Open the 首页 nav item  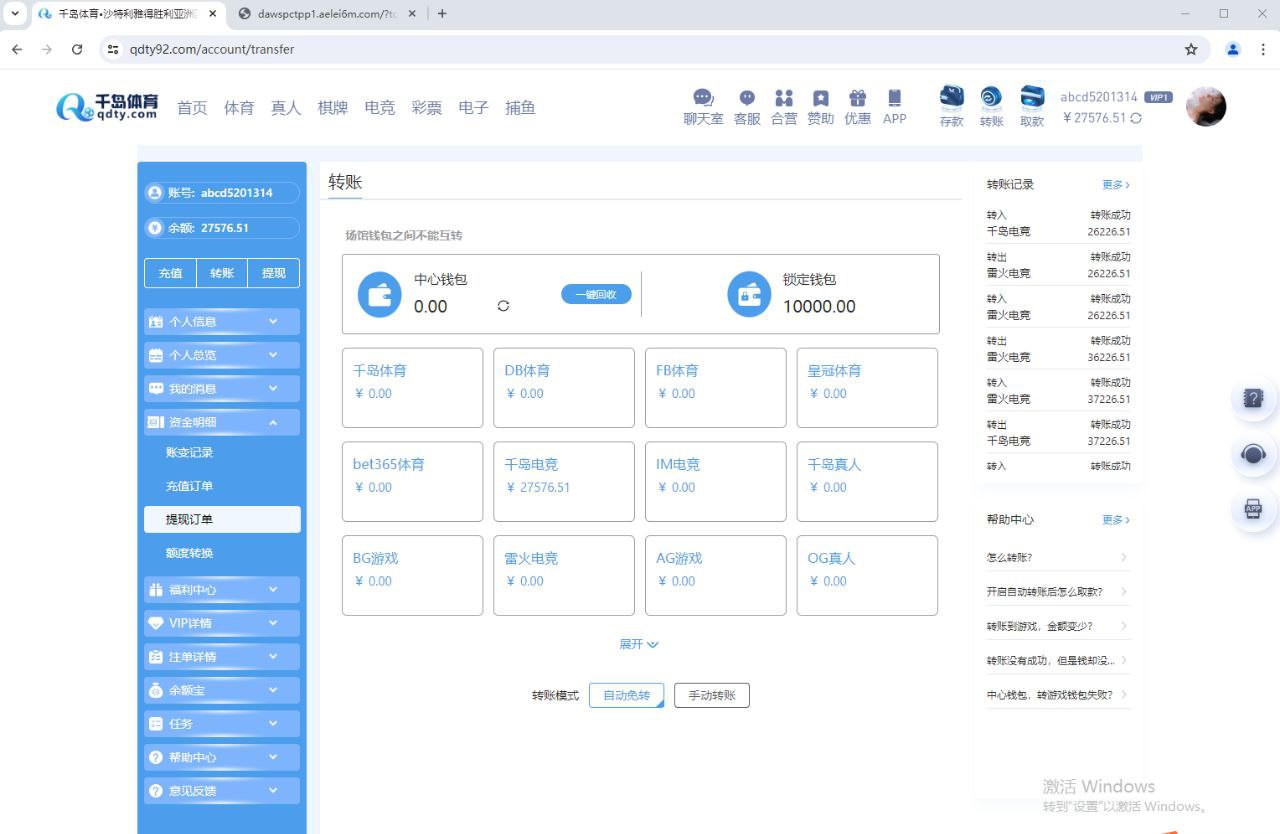[x=192, y=108]
